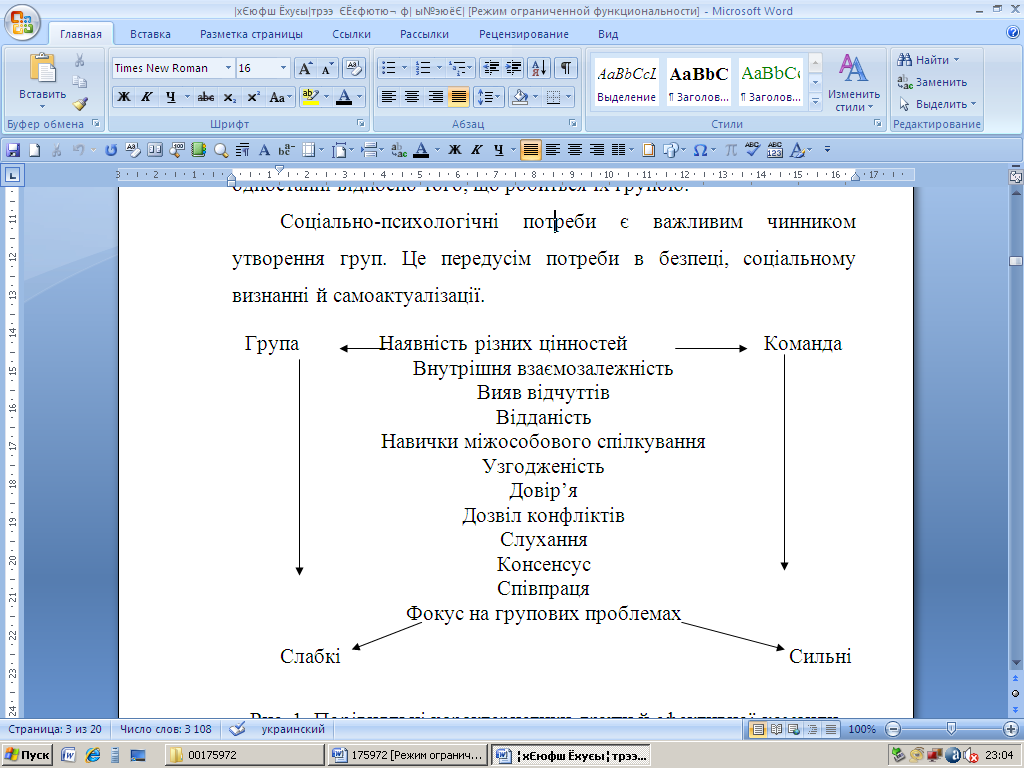
Task: Open the numbering list dropdown arrow
Action: click(x=440, y=68)
